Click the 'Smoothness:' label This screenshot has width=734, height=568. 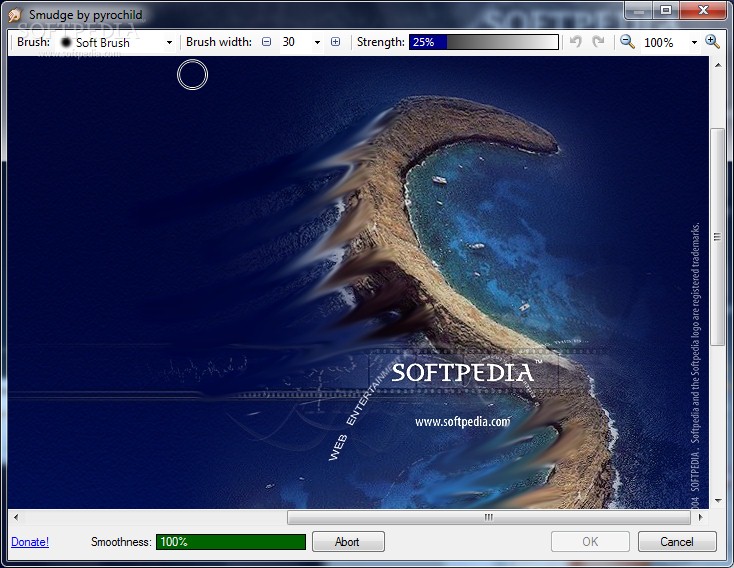pos(121,542)
